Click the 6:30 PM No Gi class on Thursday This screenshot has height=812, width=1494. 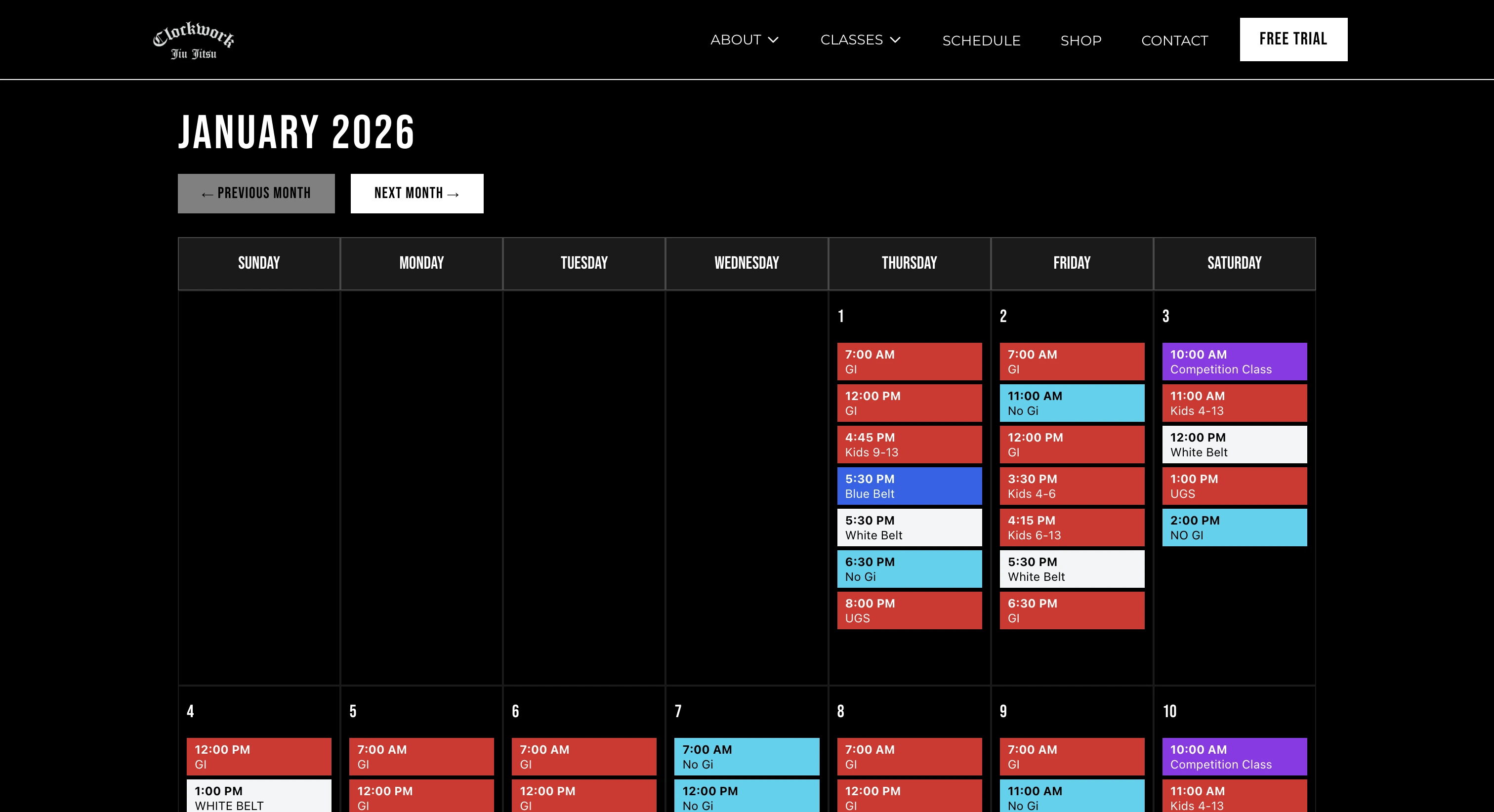909,568
